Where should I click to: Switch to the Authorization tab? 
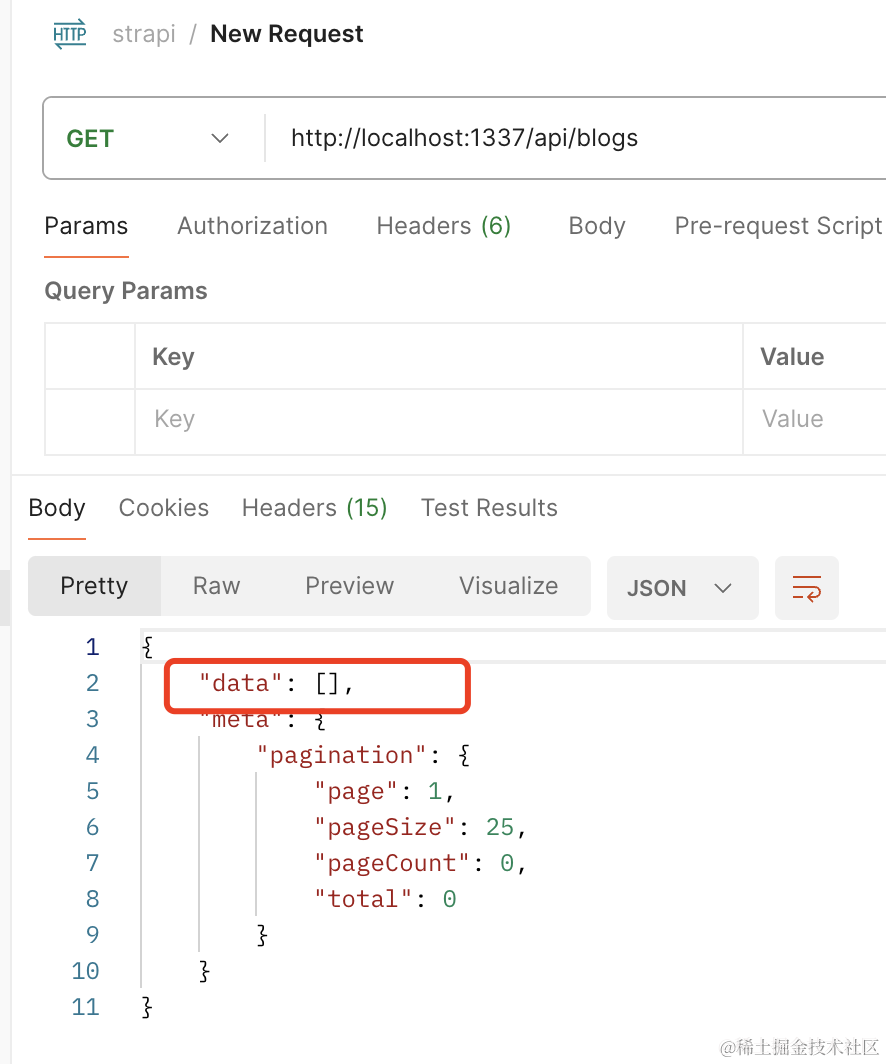pos(252,226)
